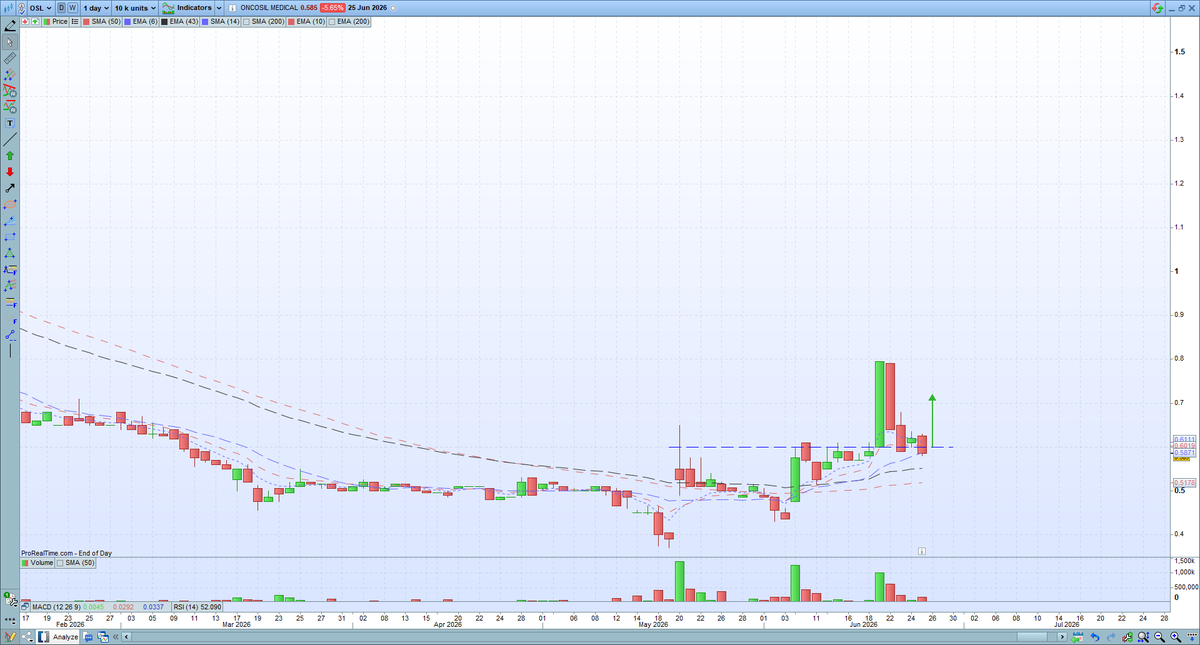The image size is (1200, 645).
Task: Collapse bottom toolbar with double chevron
Action: click(115, 637)
